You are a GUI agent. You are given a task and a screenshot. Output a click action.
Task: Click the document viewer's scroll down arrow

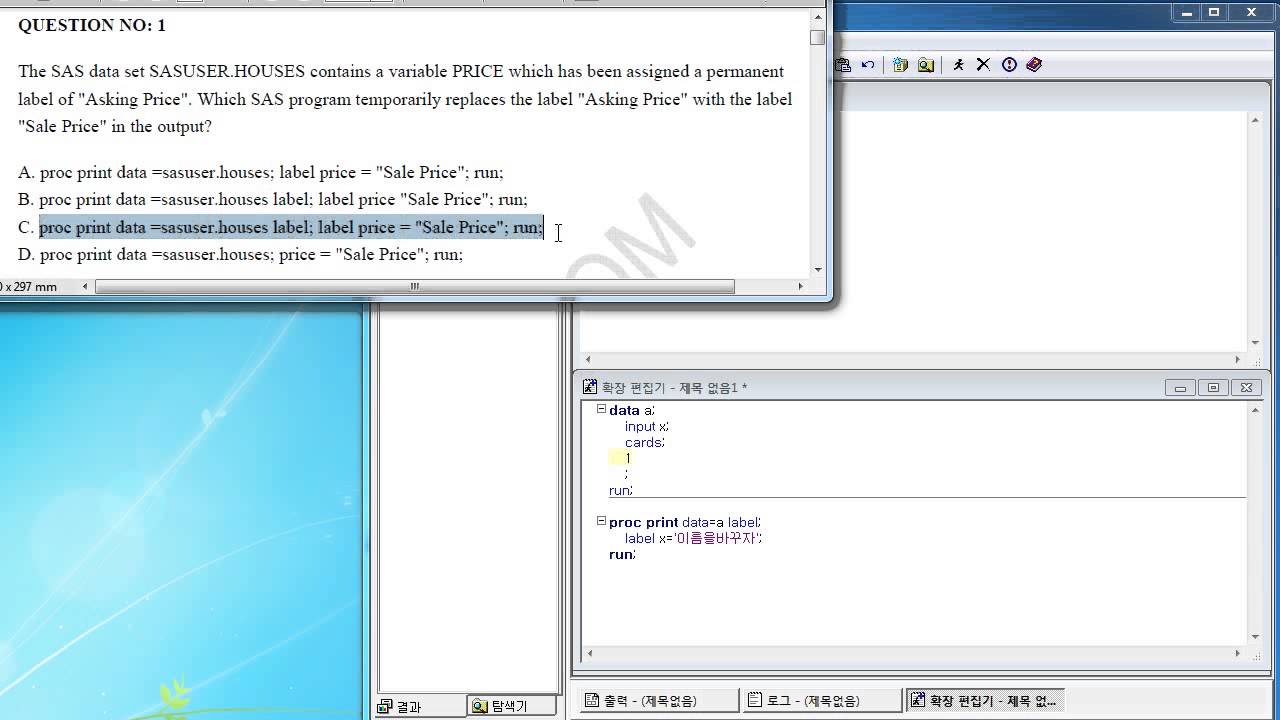pyautogui.click(x=818, y=269)
